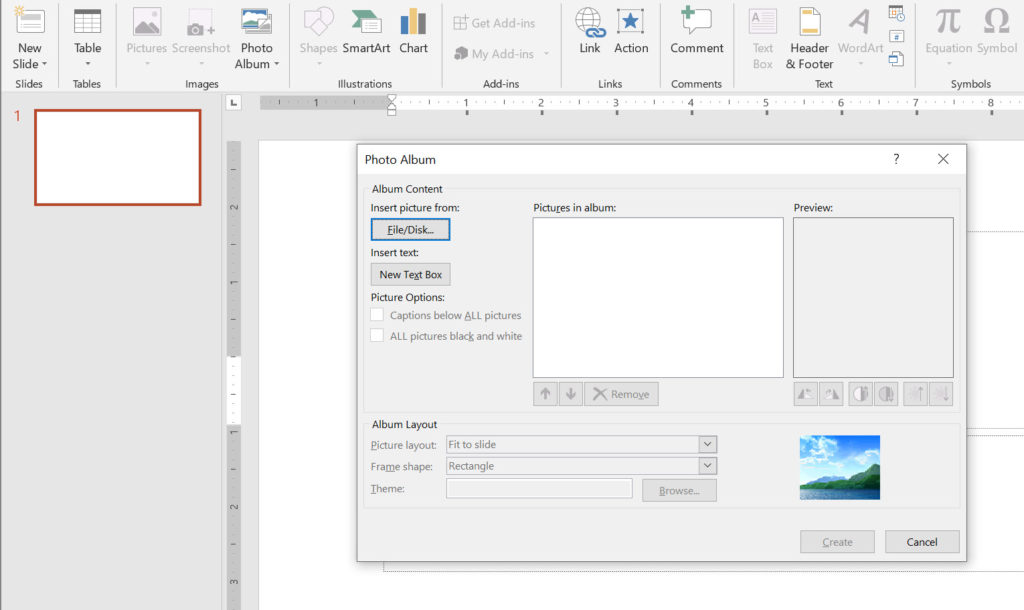Click the ruler tab selector icon
Screen dimensions: 1024x610
[234, 103]
